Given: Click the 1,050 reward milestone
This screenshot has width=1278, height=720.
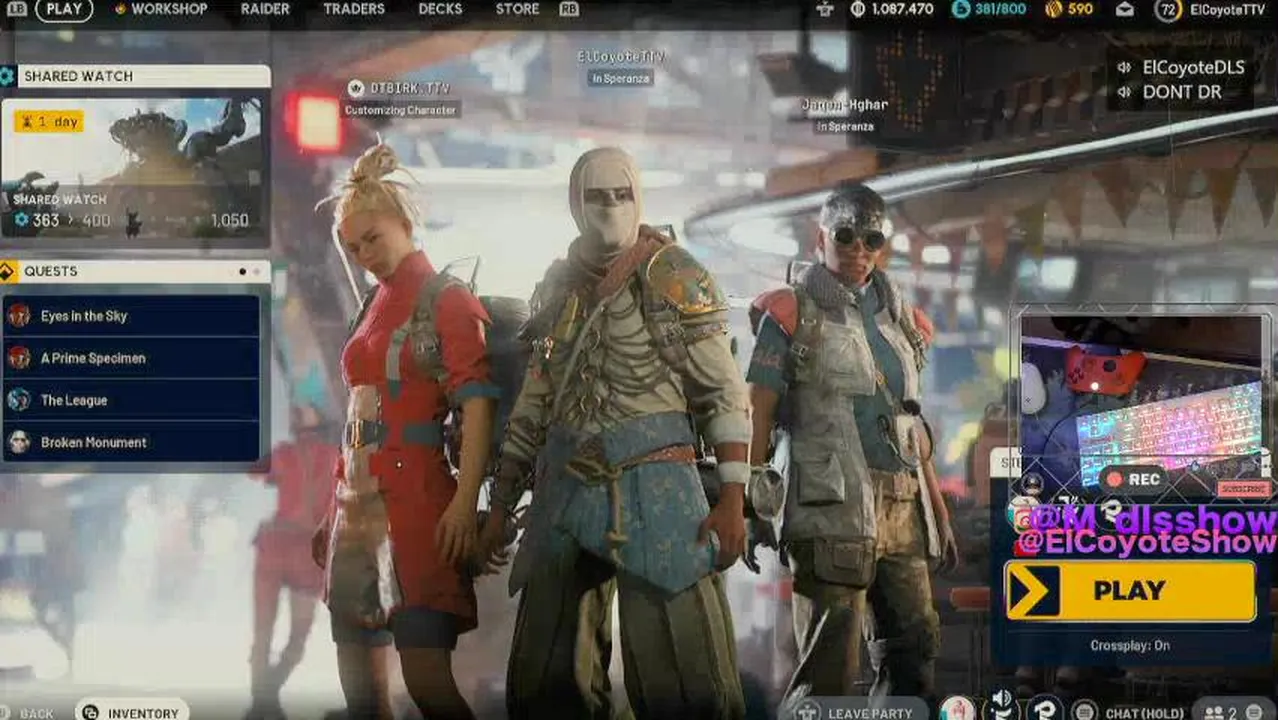Looking at the screenshot, I should (x=230, y=221).
